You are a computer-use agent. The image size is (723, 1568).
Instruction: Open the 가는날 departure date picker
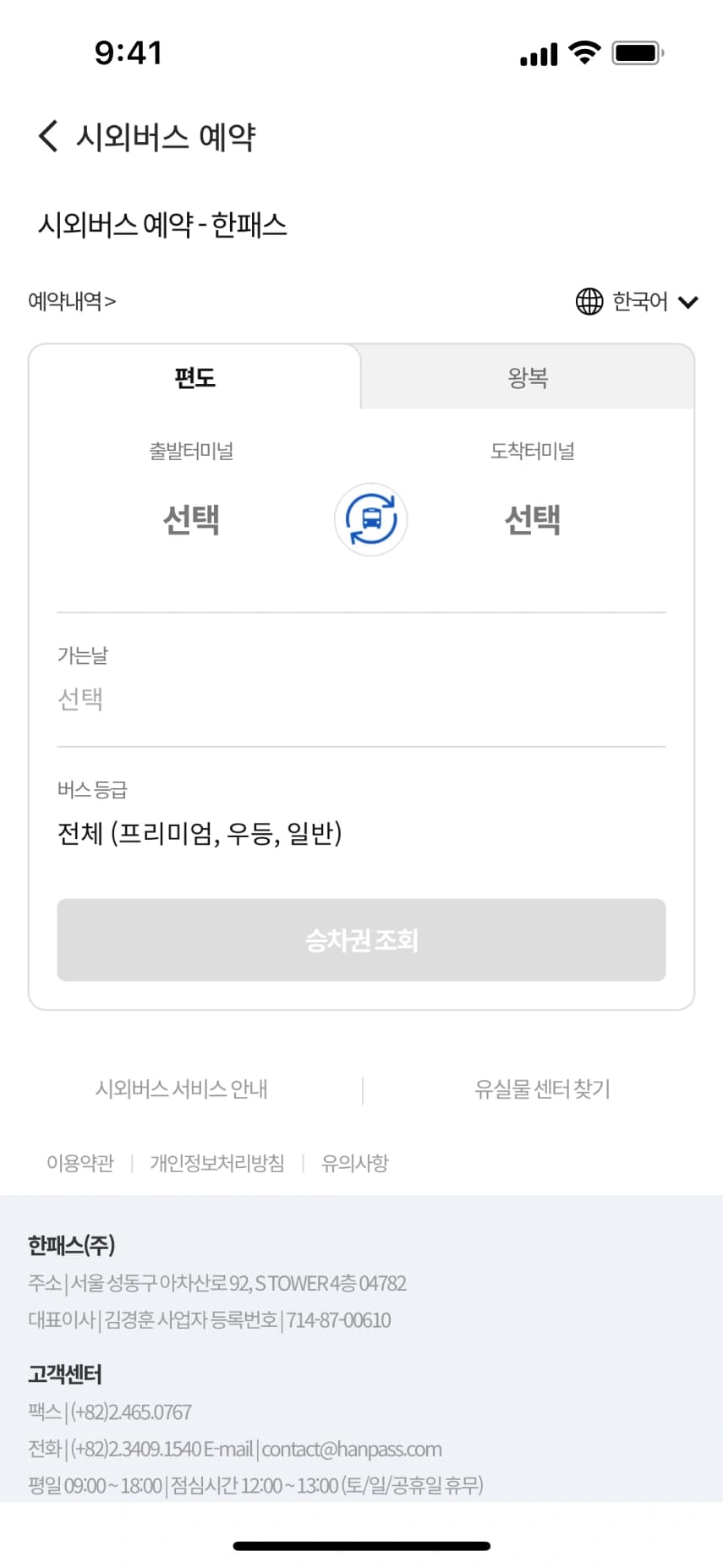[81, 699]
